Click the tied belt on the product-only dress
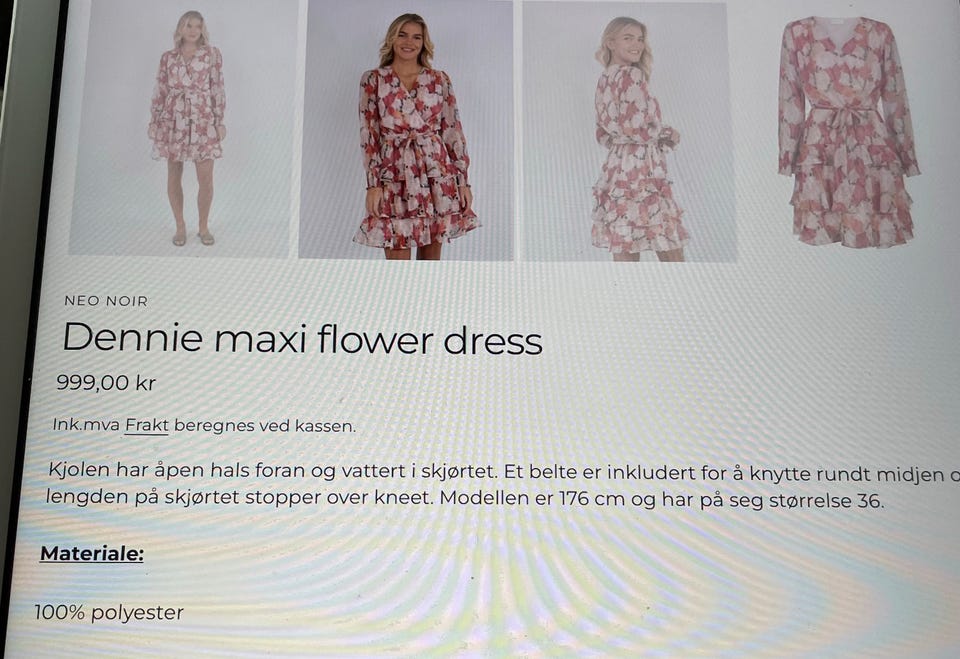 pyautogui.click(x=847, y=115)
